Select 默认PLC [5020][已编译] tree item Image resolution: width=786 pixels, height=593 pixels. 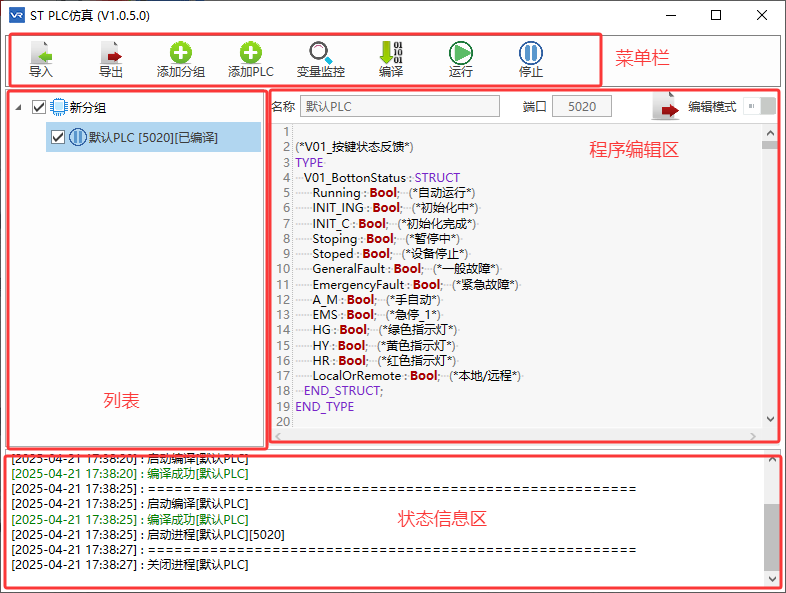tap(153, 137)
